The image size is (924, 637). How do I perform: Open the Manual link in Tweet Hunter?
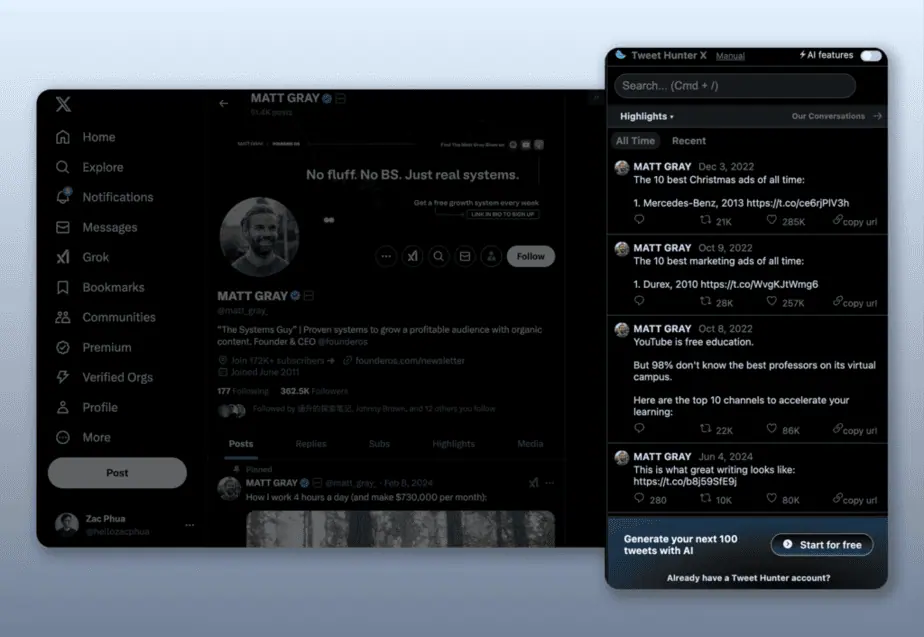[730, 56]
